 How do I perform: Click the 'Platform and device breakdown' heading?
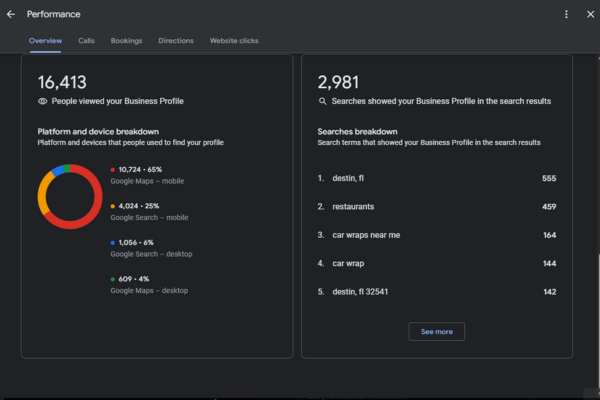pyautogui.click(x=98, y=132)
